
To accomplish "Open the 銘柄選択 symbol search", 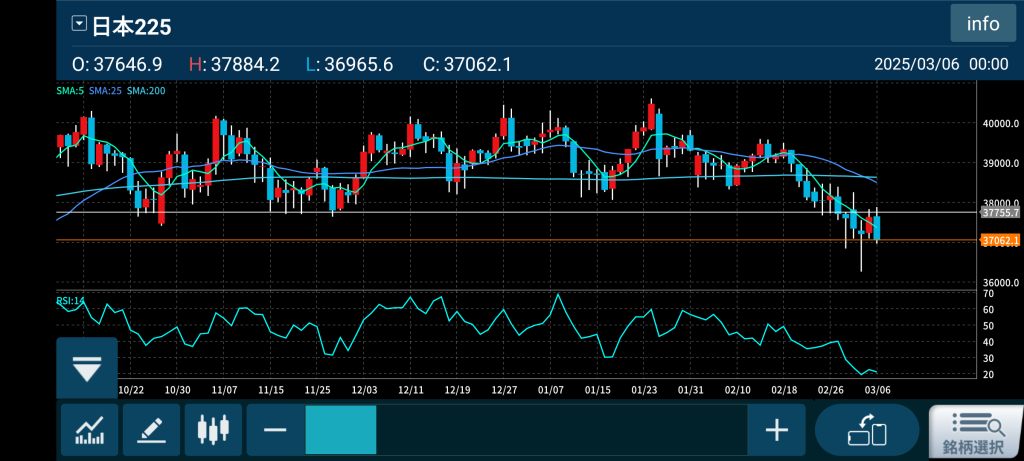I will coord(974,431).
